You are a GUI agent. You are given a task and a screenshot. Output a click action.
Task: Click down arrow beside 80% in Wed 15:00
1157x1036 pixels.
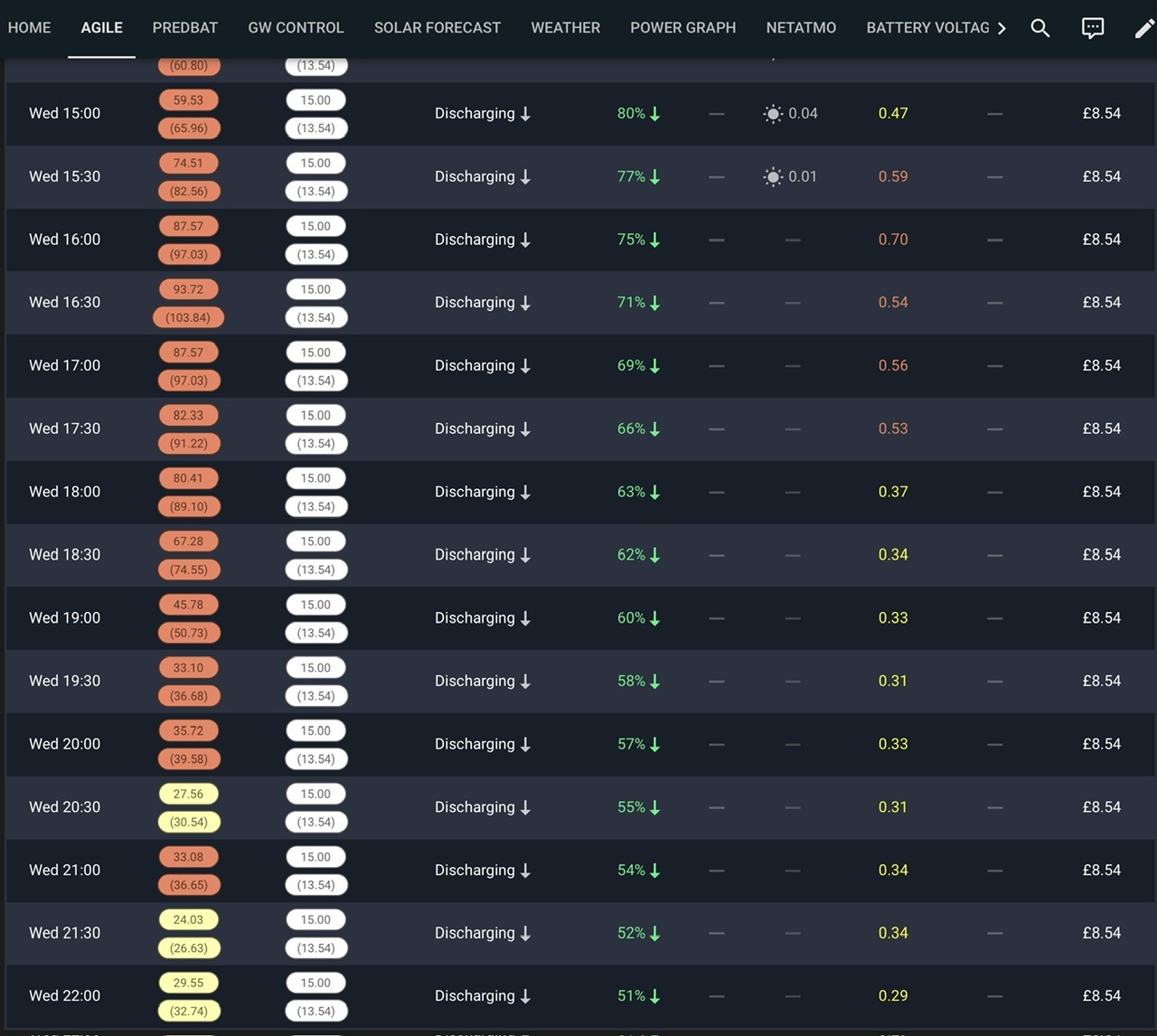click(655, 114)
